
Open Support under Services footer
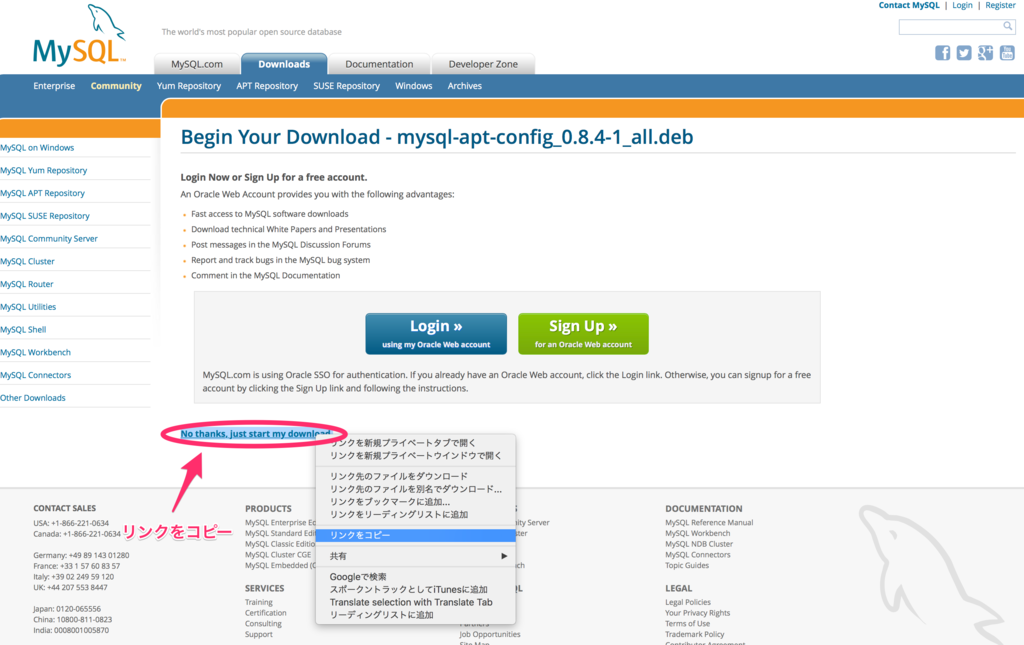tap(259, 634)
